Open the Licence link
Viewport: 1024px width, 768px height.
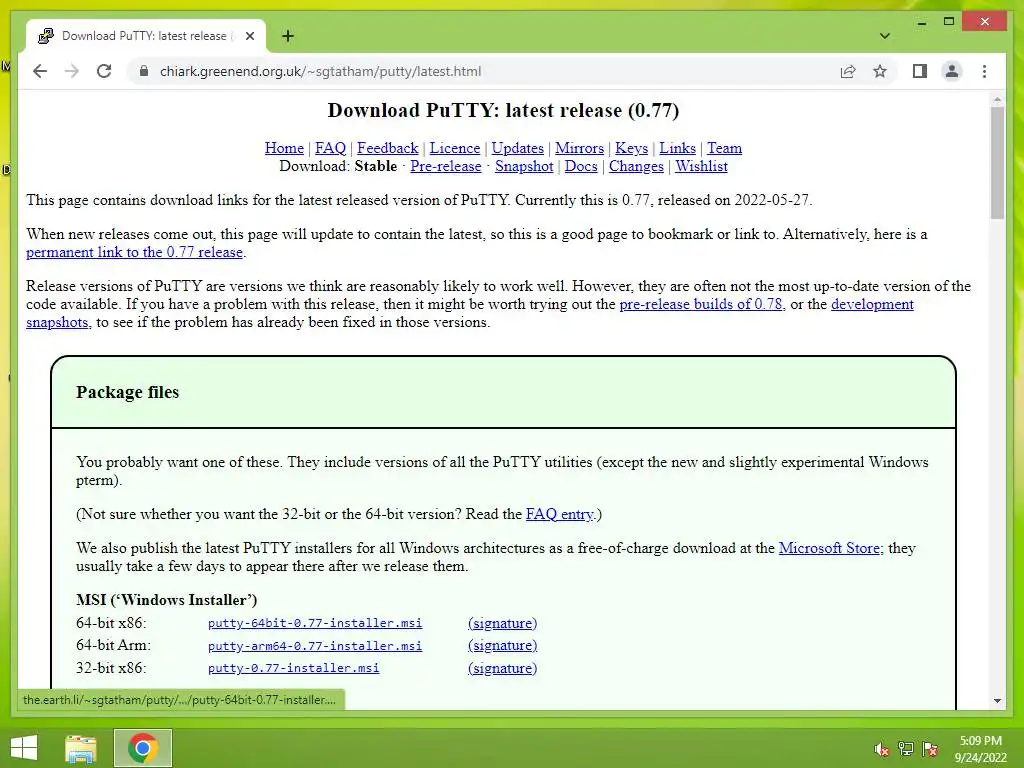tap(455, 148)
